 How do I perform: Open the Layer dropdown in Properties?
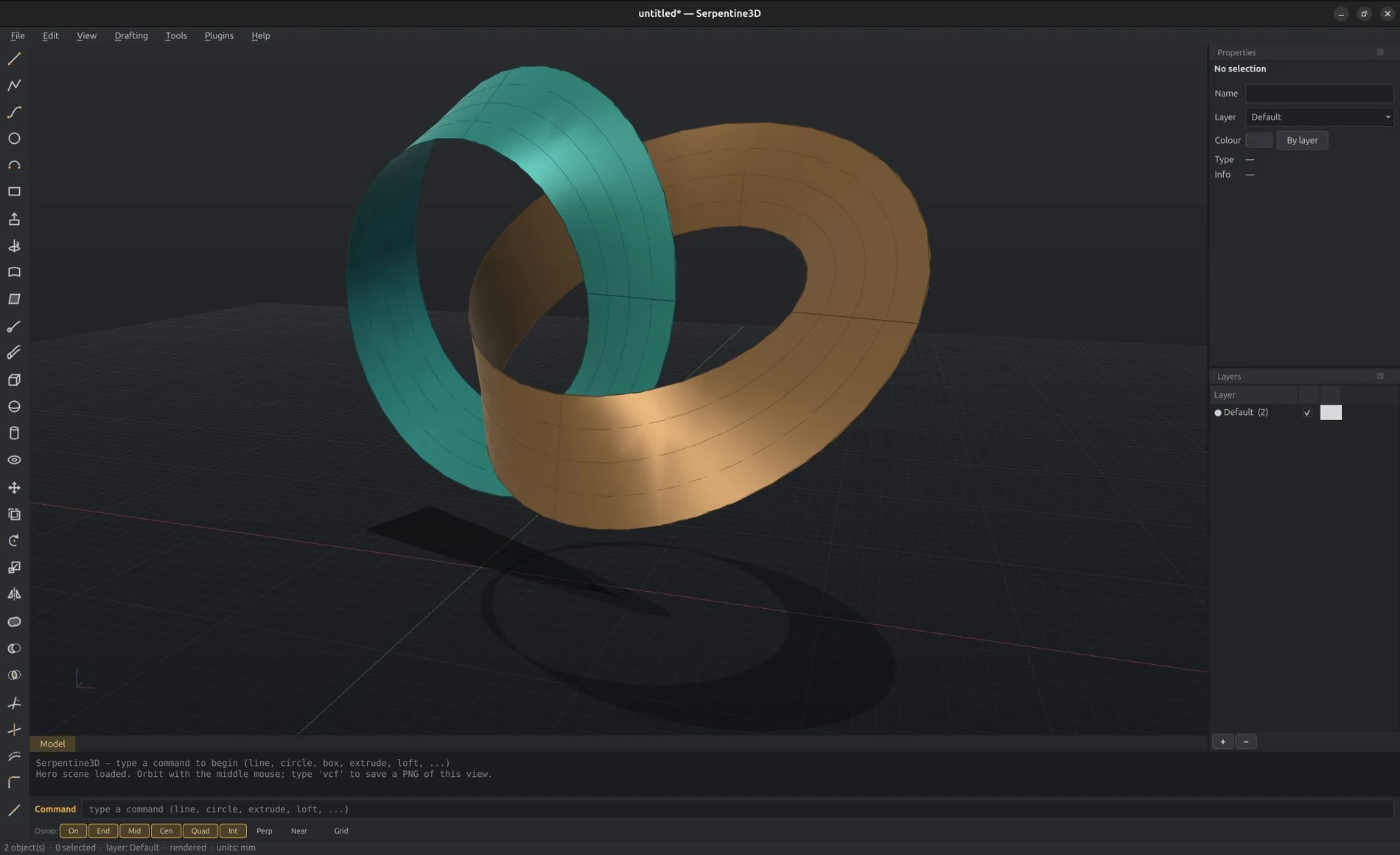(1319, 117)
